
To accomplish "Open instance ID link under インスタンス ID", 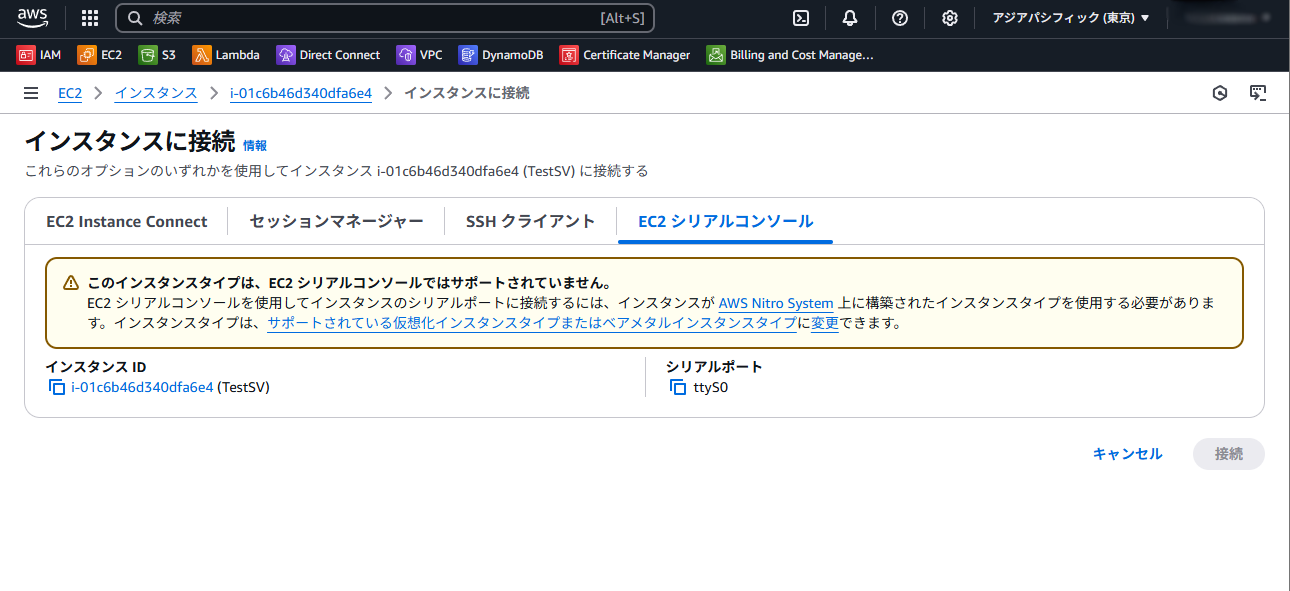I will tap(142, 387).
